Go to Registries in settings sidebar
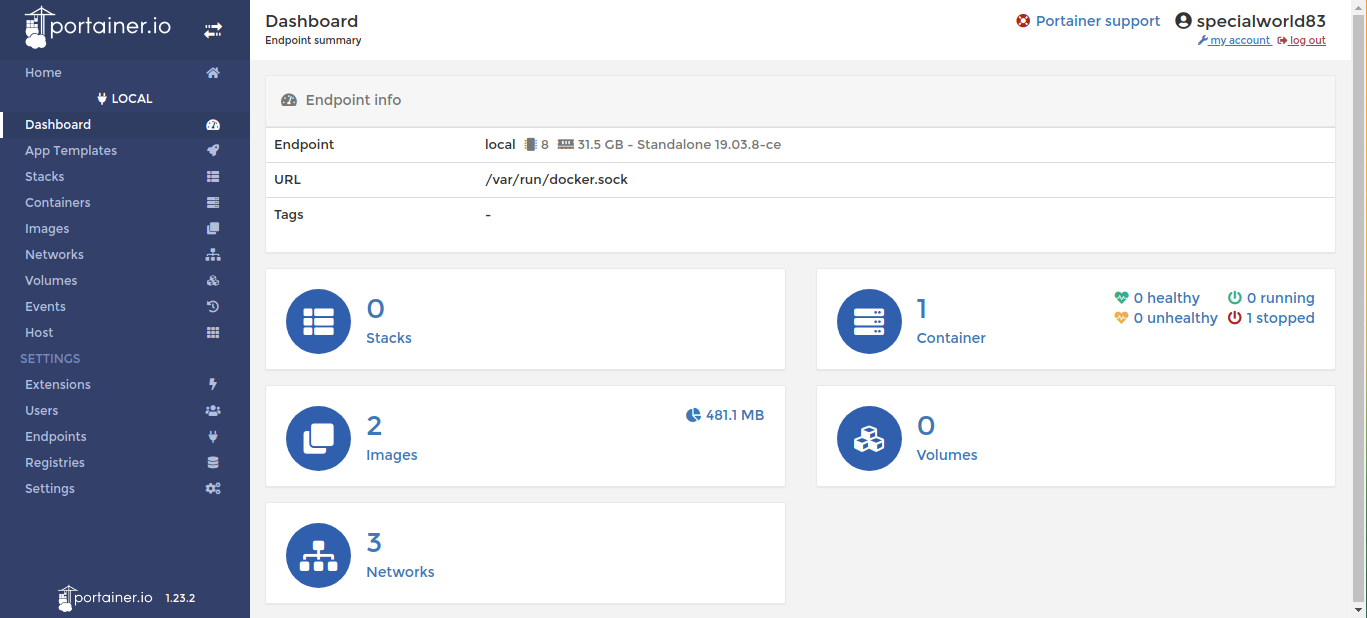1367x618 pixels. click(x=55, y=463)
